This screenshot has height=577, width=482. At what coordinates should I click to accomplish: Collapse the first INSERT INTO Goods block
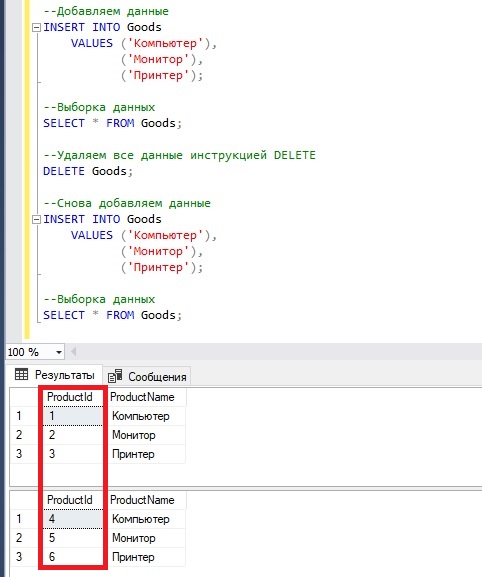[x=36, y=28]
